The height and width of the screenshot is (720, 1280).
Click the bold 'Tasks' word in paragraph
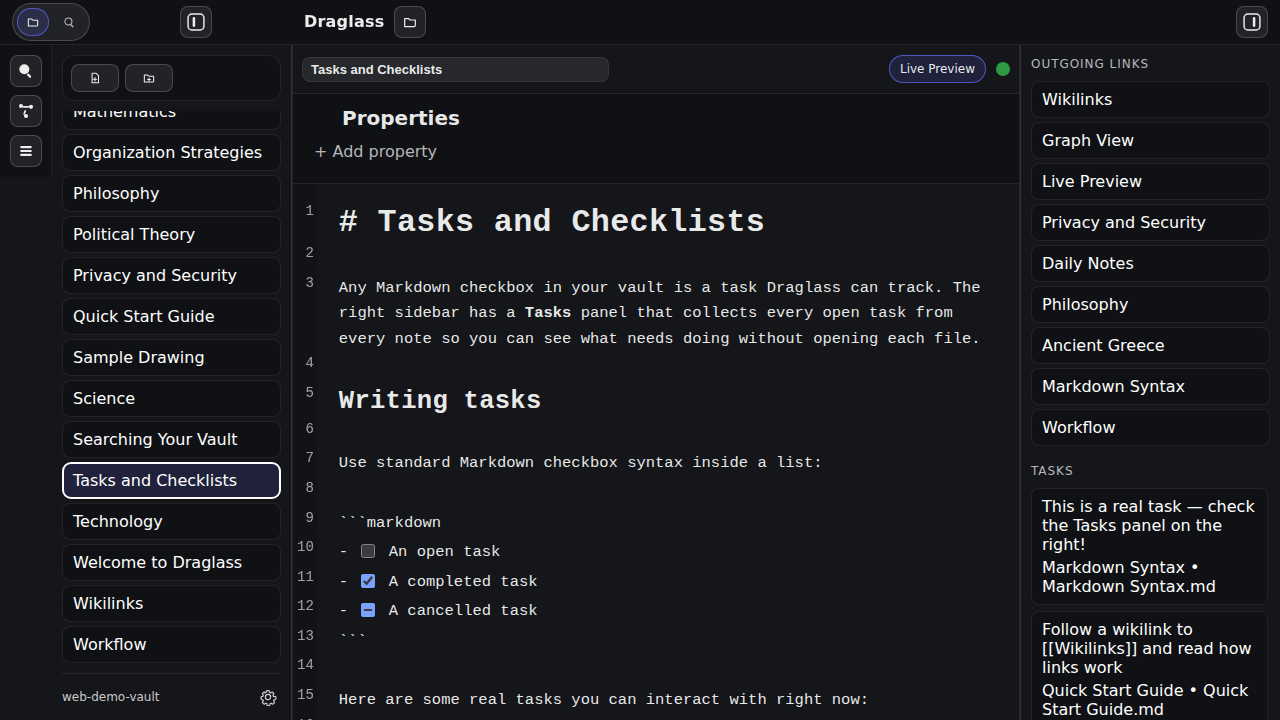tap(548, 313)
